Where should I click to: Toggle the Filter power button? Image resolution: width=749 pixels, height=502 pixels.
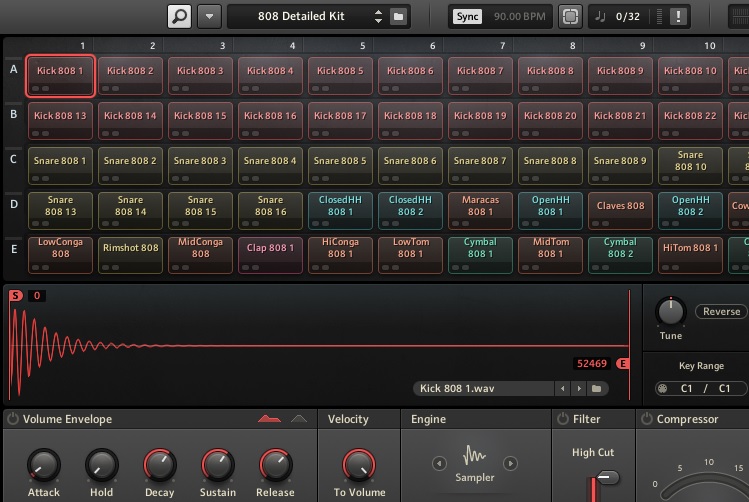pos(563,419)
